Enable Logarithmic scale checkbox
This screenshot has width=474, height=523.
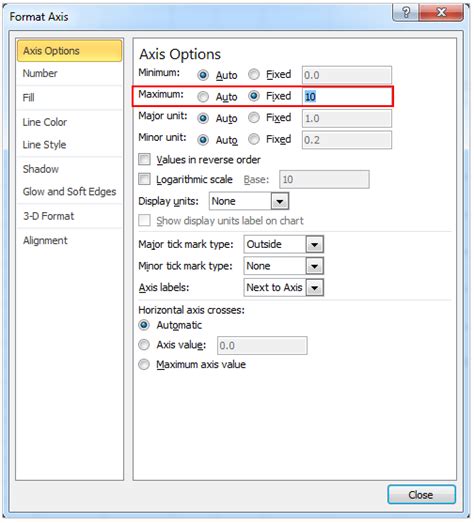point(144,179)
